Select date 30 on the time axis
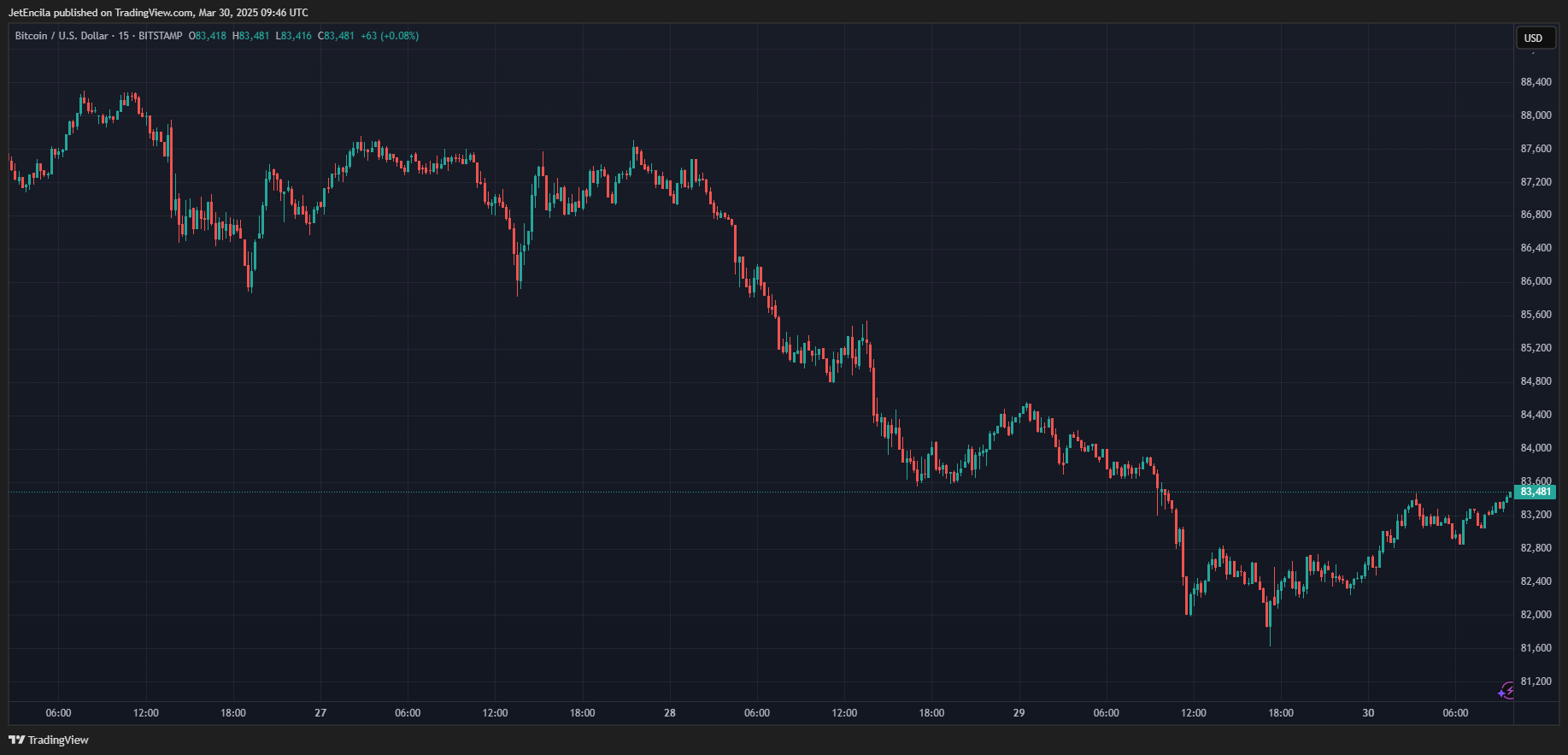The height and width of the screenshot is (755, 1568). [1368, 713]
